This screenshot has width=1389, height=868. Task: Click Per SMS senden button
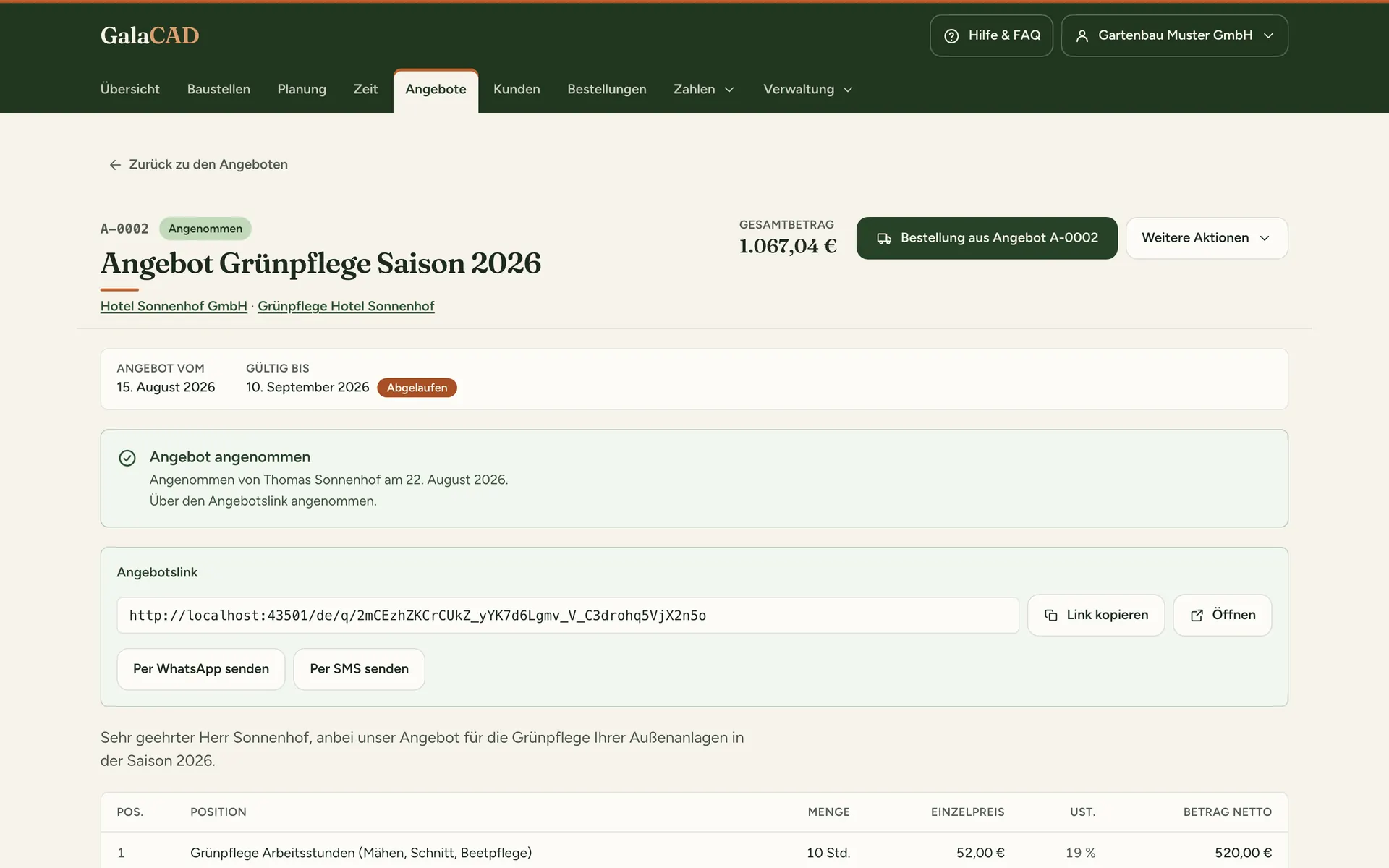tap(359, 669)
